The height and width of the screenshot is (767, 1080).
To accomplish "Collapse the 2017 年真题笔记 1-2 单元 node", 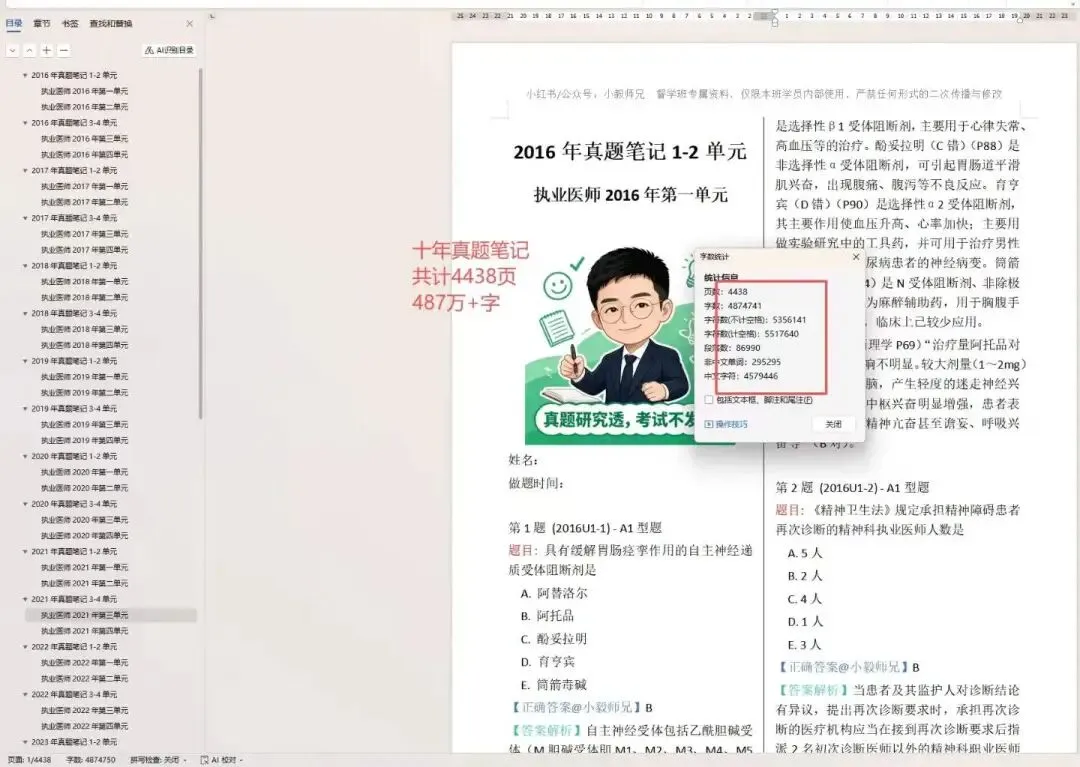I will (x=25, y=170).
